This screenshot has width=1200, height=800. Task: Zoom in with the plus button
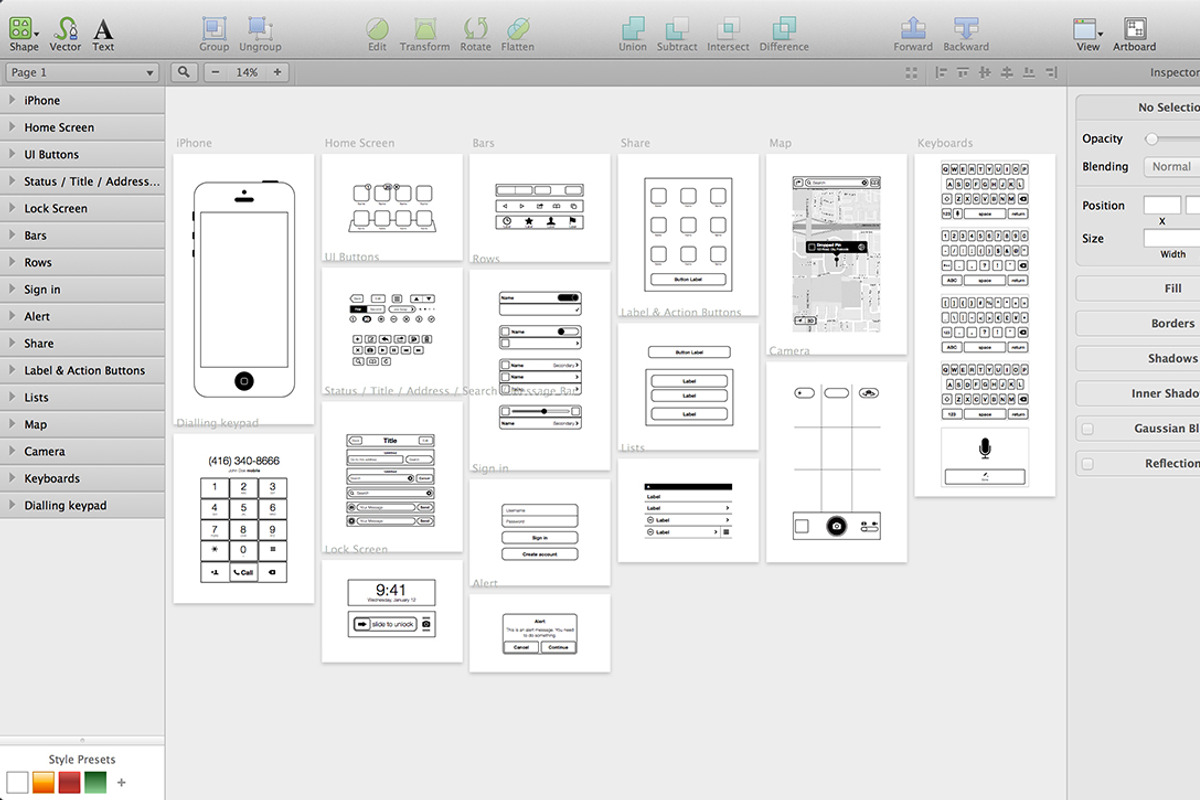click(x=277, y=72)
